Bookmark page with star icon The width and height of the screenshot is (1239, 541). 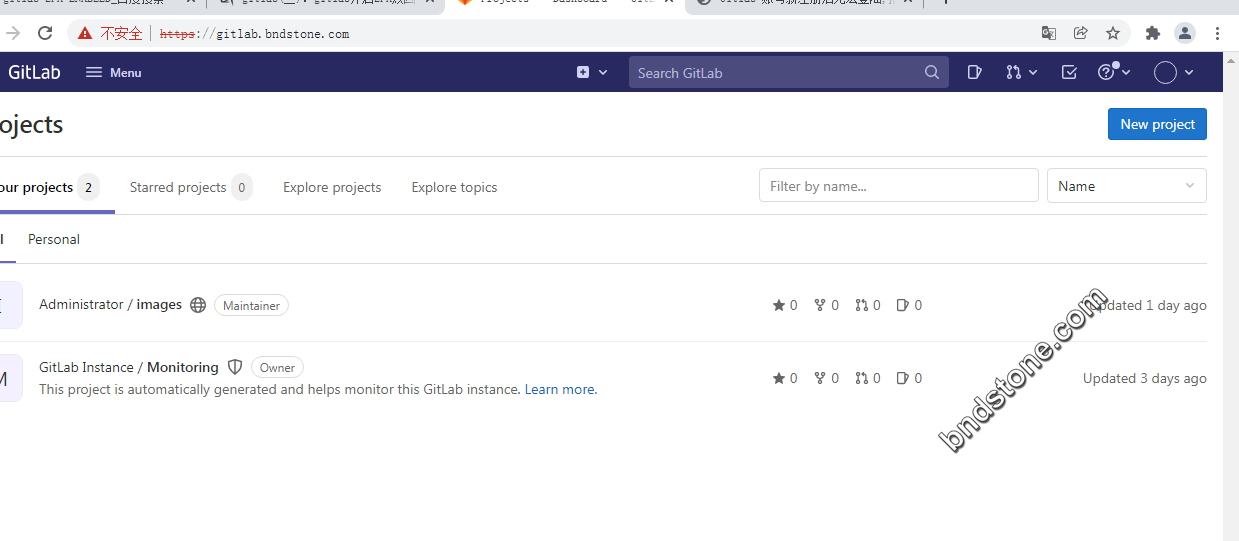(1112, 33)
